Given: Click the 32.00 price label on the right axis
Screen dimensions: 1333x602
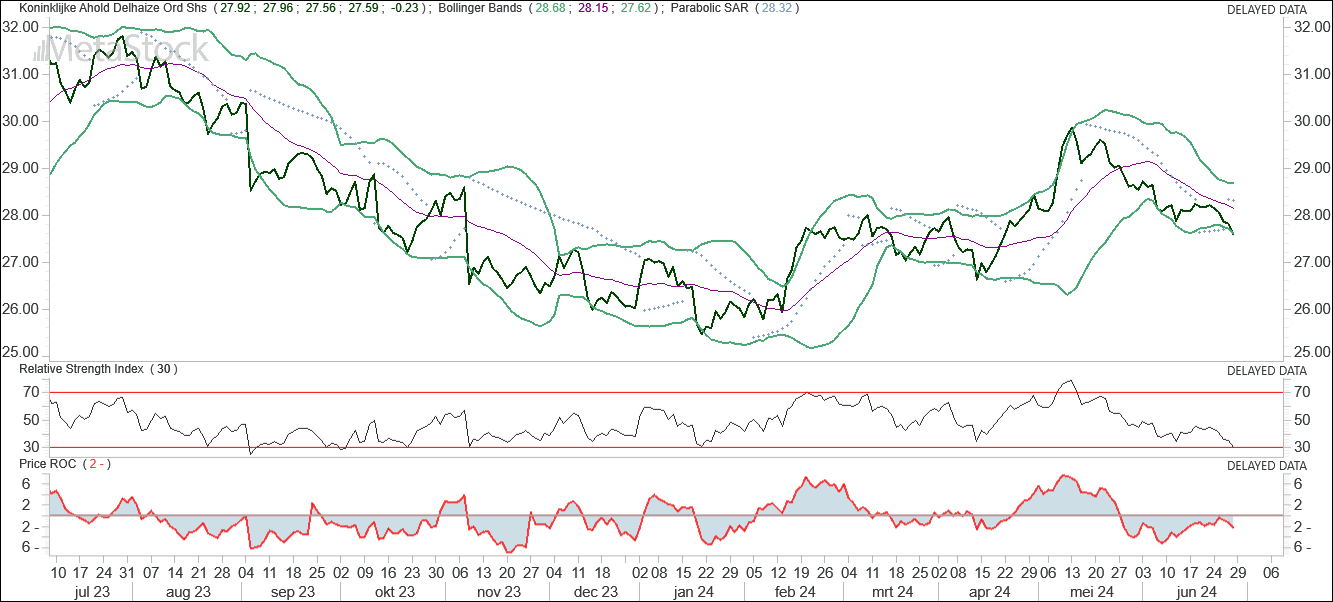Looking at the screenshot, I should (1309, 27).
